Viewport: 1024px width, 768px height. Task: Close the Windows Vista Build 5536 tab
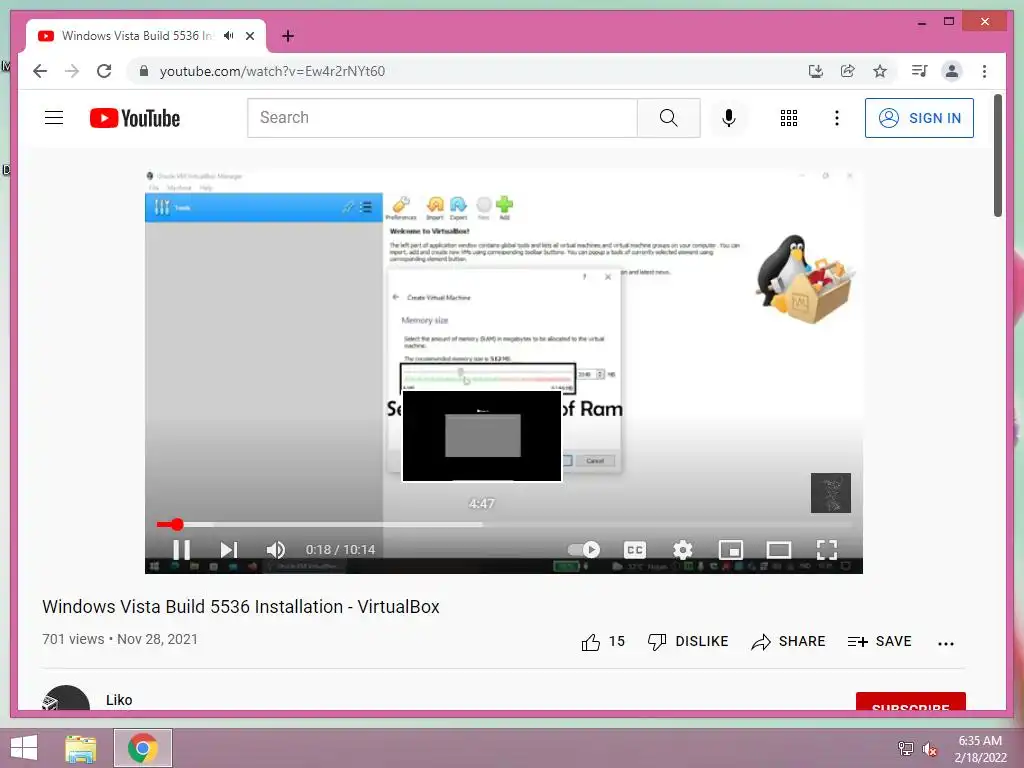(249, 36)
